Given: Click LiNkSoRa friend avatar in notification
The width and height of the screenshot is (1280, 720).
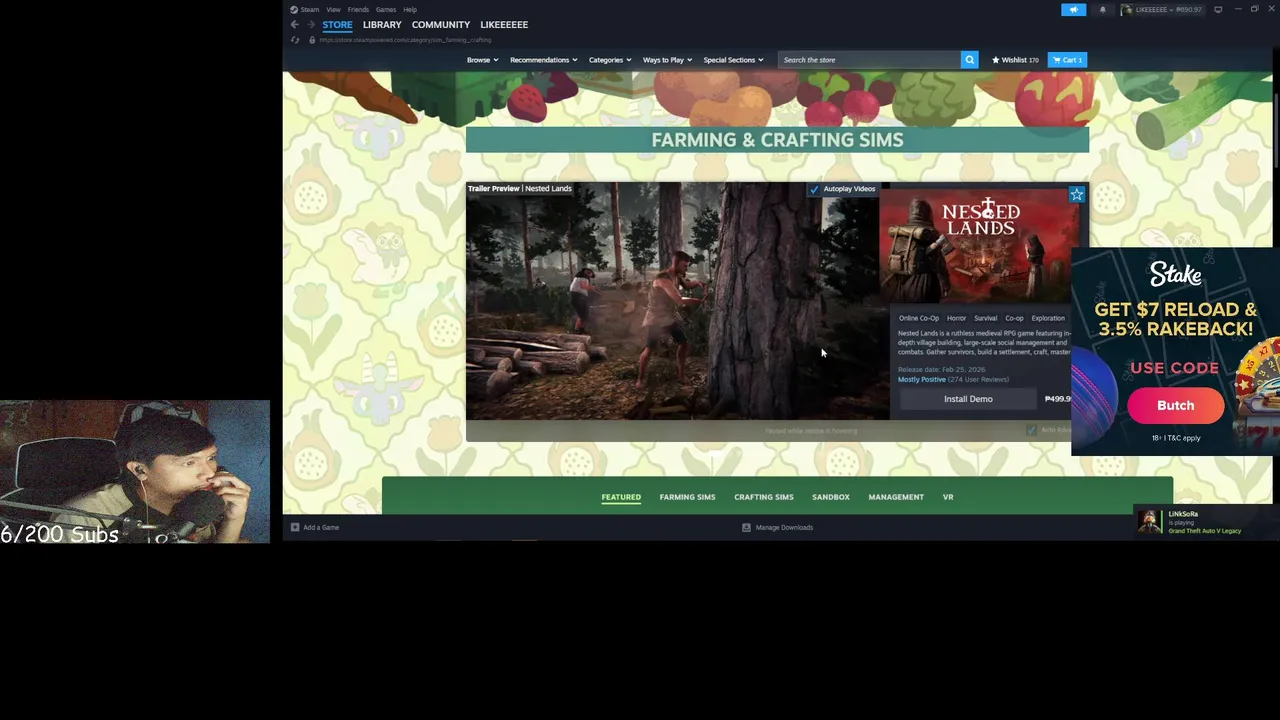Looking at the screenshot, I should coord(1149,521).
